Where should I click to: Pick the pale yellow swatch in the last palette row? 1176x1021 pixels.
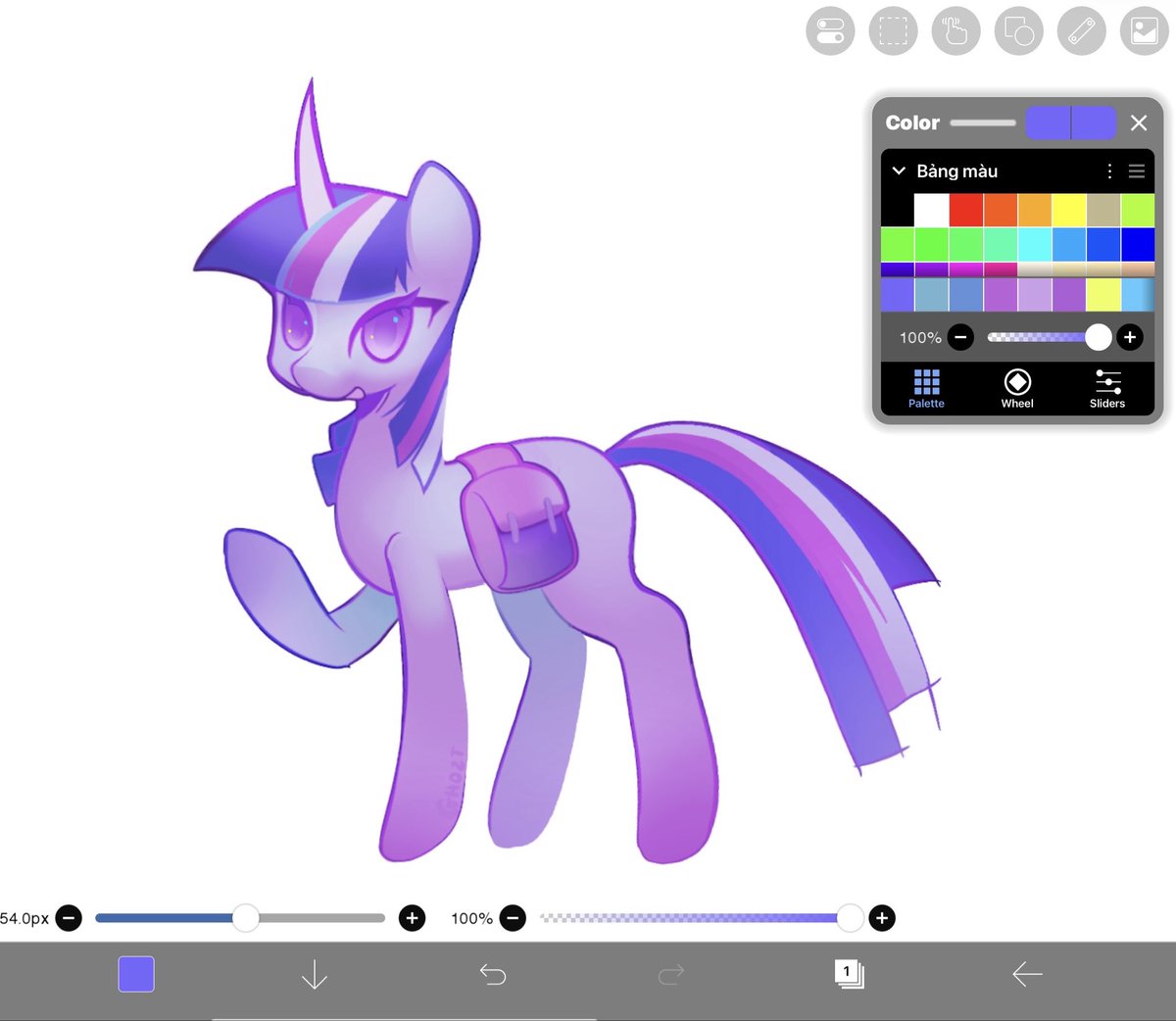(1103, 295)
